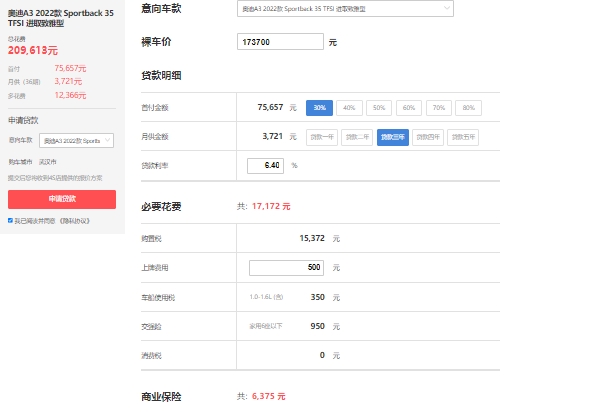Focus the 贷款利率 interest rate field

point(266,165)
